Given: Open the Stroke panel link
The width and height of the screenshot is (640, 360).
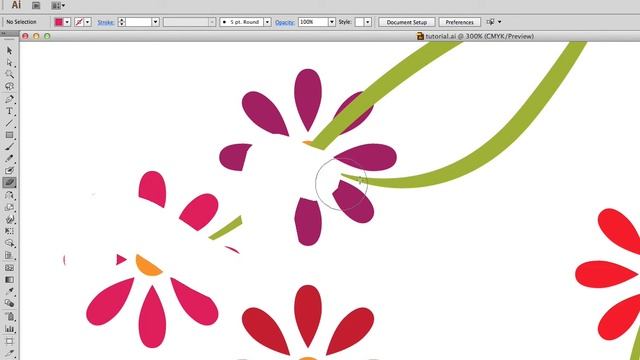Looking at the screenshot, I should tap(106, 22).
